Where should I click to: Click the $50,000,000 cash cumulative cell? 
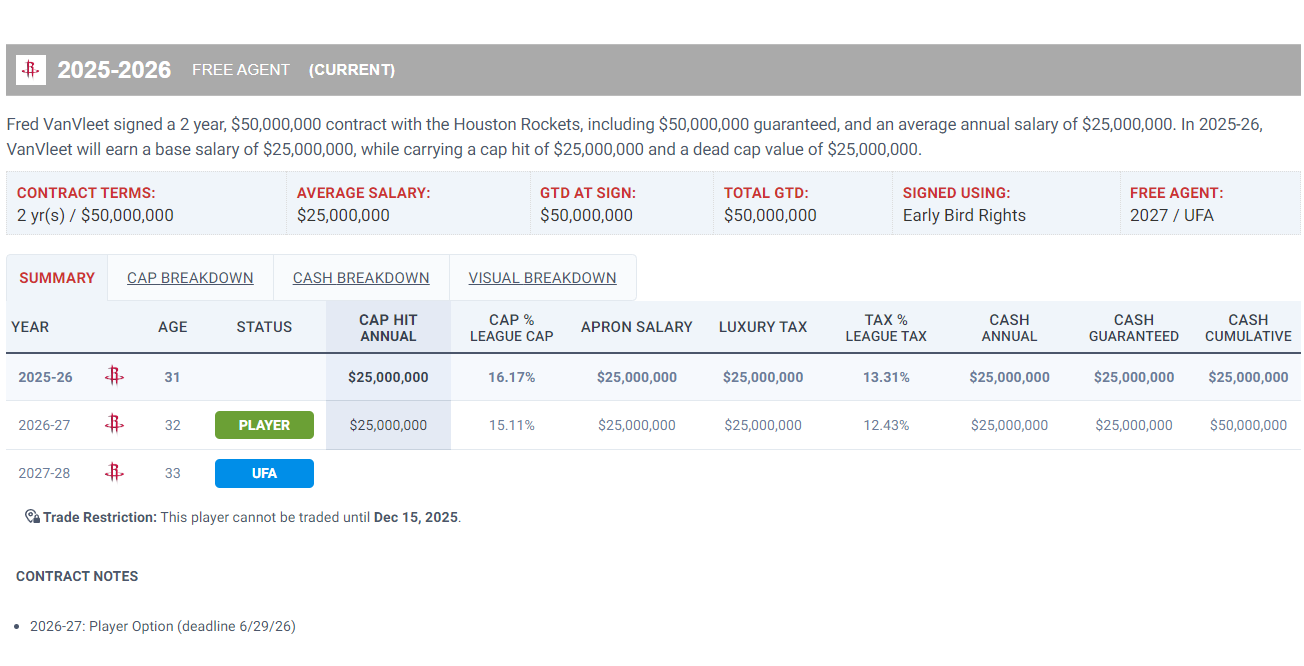(x=1248, y=425)
